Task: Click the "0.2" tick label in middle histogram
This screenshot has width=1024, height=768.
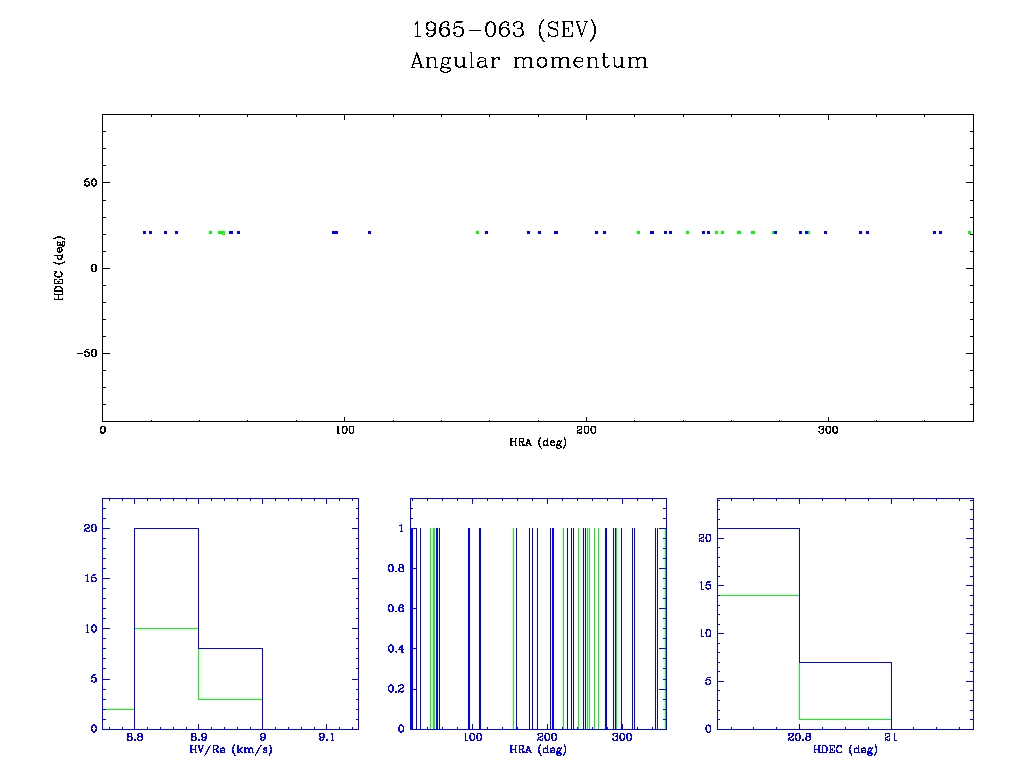Action: point(395,689)
